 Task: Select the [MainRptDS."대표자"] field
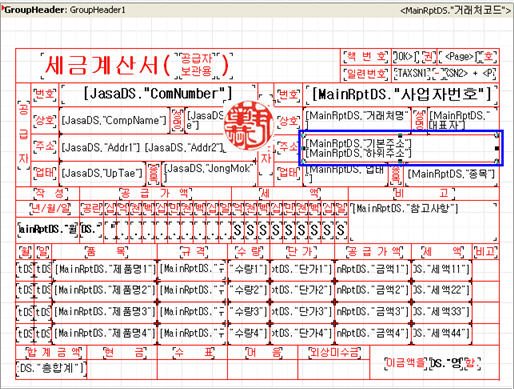pyautogui.click(x=463, y=120)
